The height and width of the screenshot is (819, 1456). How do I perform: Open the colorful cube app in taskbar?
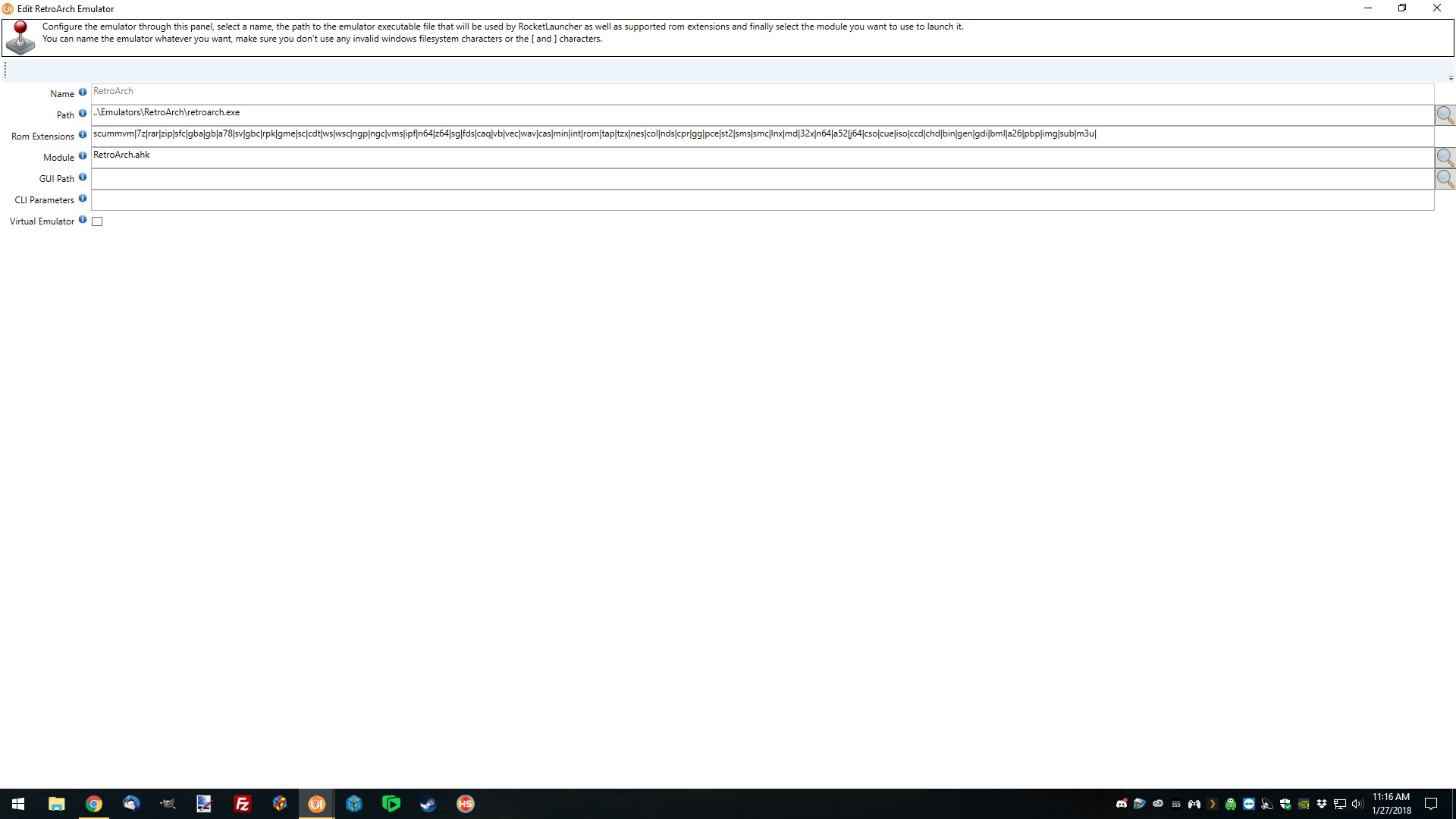tap(280, 804)
